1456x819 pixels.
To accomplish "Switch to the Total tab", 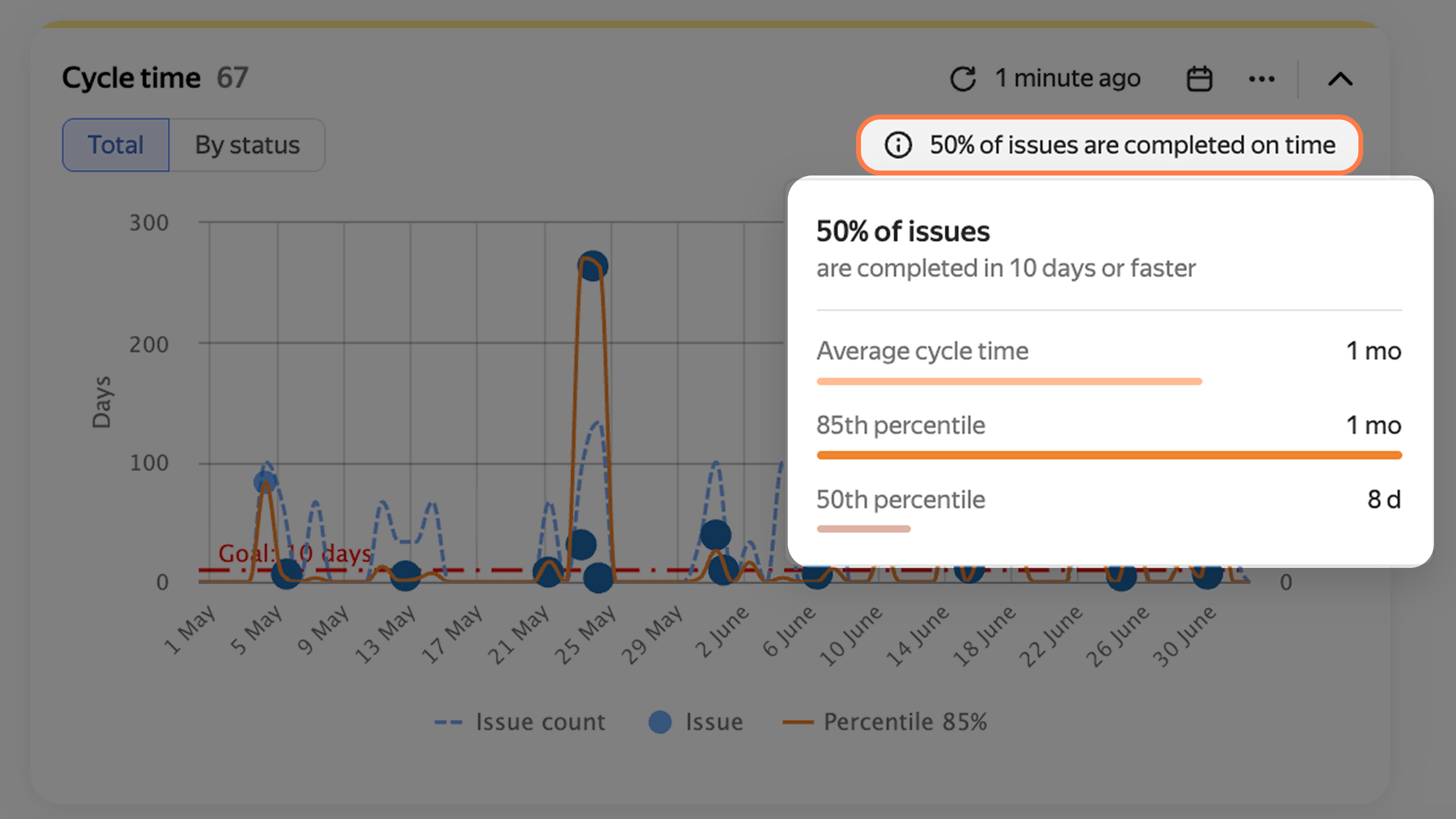I will click(x=116, y=145).
